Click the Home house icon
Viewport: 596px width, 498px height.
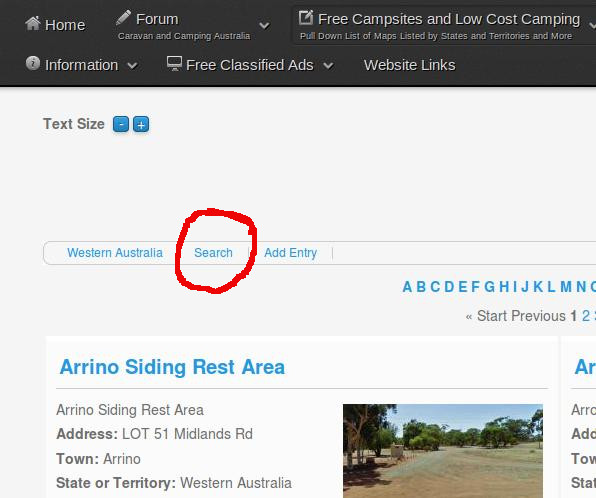[x=33, y=24]
